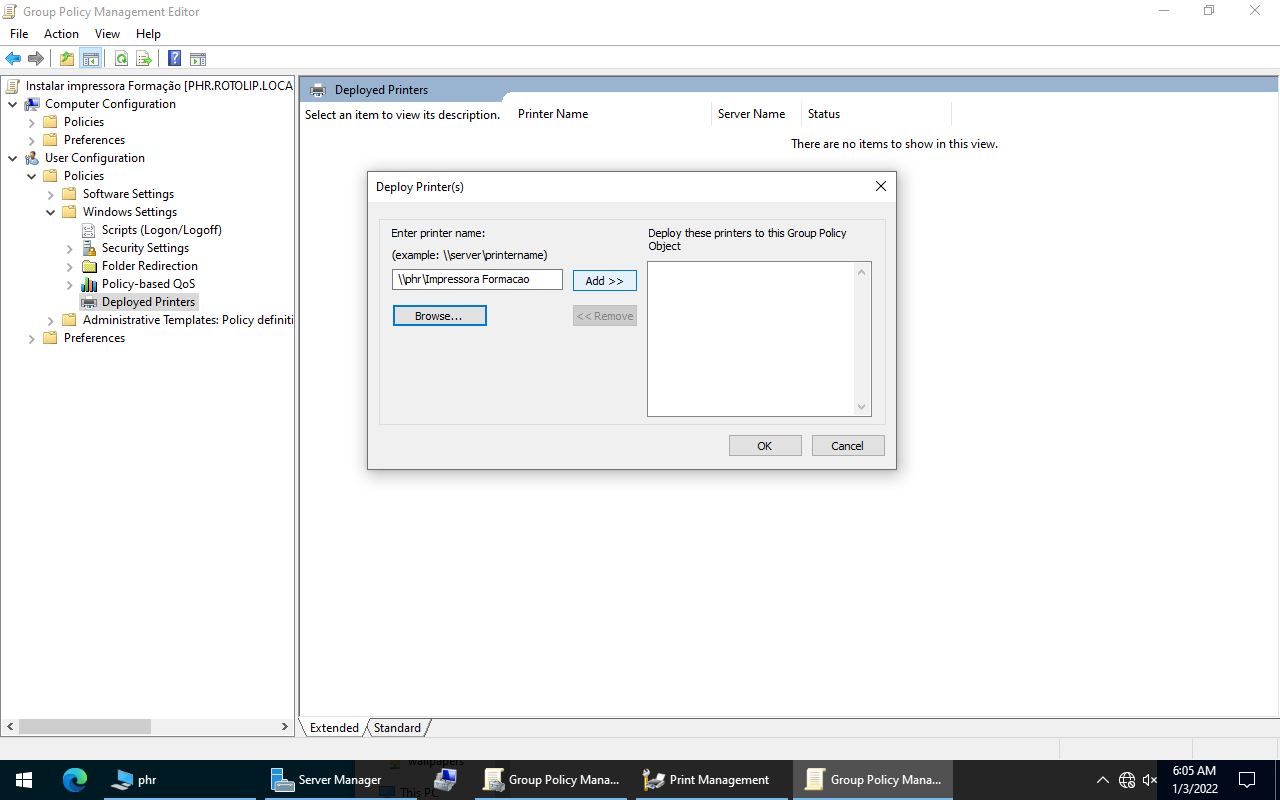Open the Action menu

coord(61,34)
